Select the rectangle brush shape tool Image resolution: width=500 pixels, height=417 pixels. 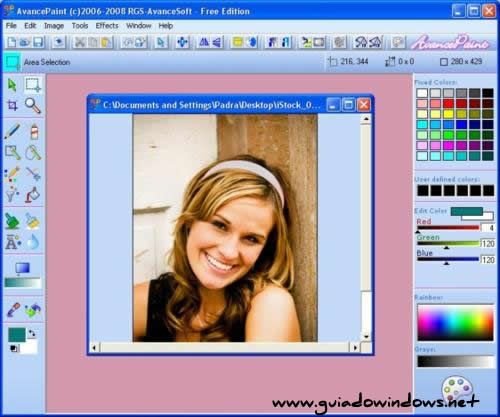point(13,152)
